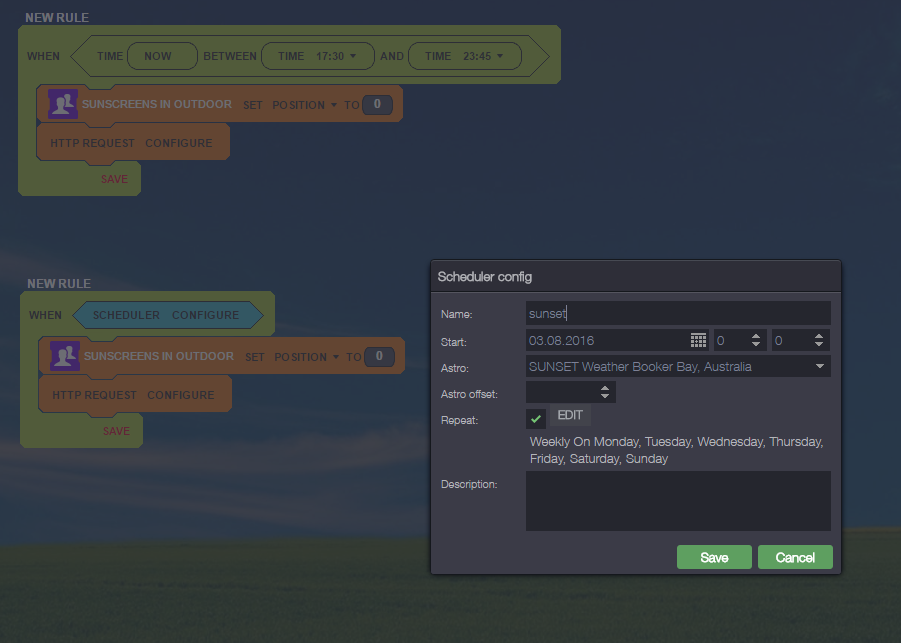This screenshot has height=643, width=901.
Task: Click SAVE in the second rule block
Action: pyautogui.click(x=116, y=431)
